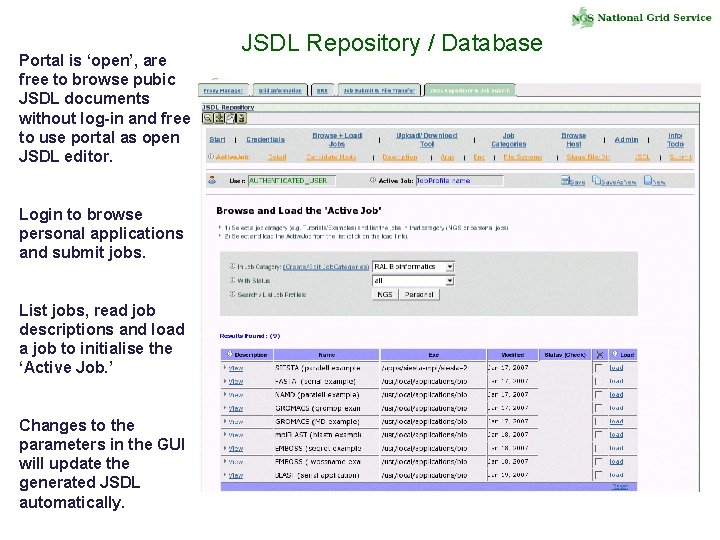720x540 pixels.
Task: Click the National Grid Service logo
Action: point(641,18)
